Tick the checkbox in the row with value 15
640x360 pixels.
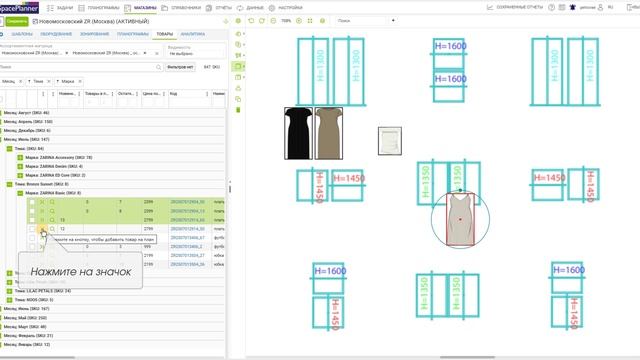click(x=32, y=220)
